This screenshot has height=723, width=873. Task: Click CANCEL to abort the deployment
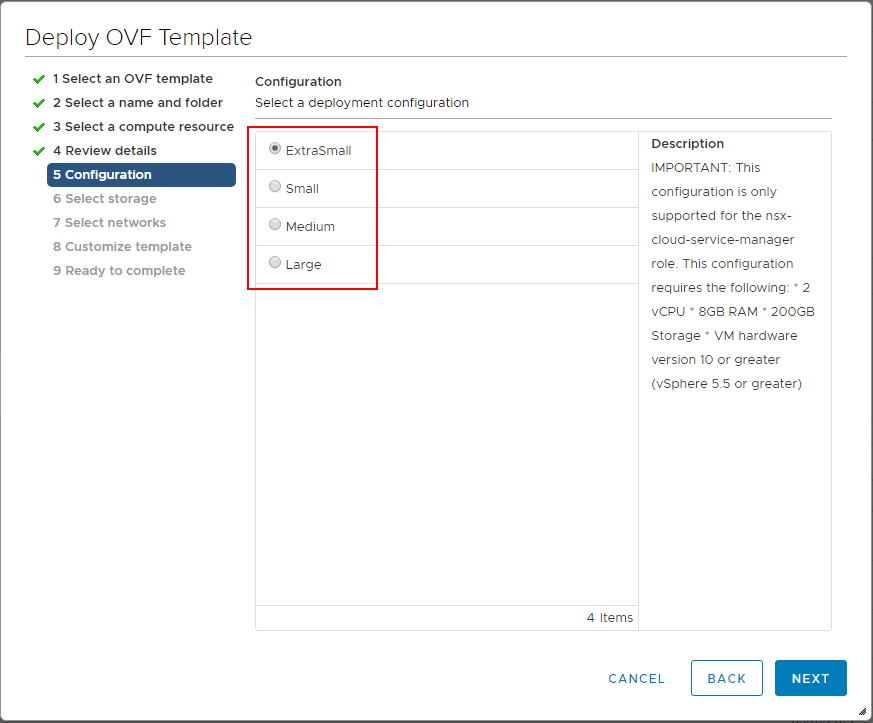point(636,678)
